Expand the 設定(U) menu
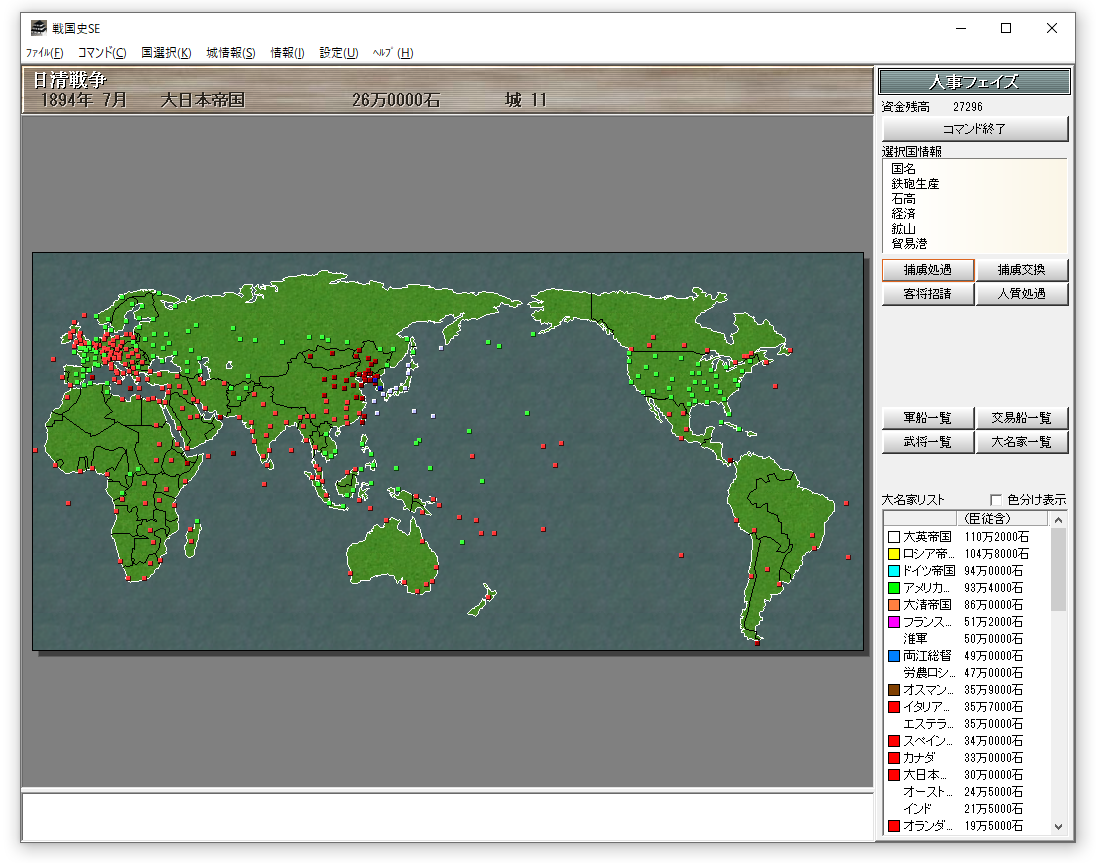The height and width of the screenshot is (863, 1096). pos(339,53)
